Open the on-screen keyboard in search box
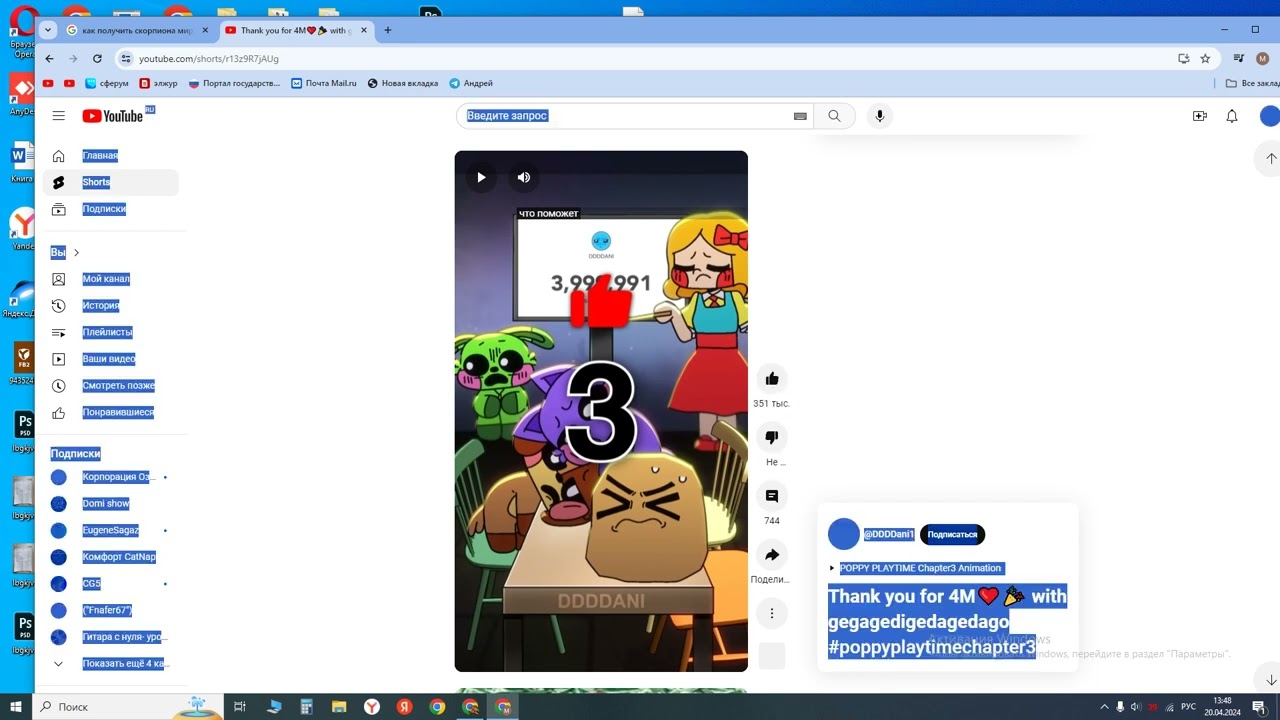 pyautogui.click(x=800, y=116)
